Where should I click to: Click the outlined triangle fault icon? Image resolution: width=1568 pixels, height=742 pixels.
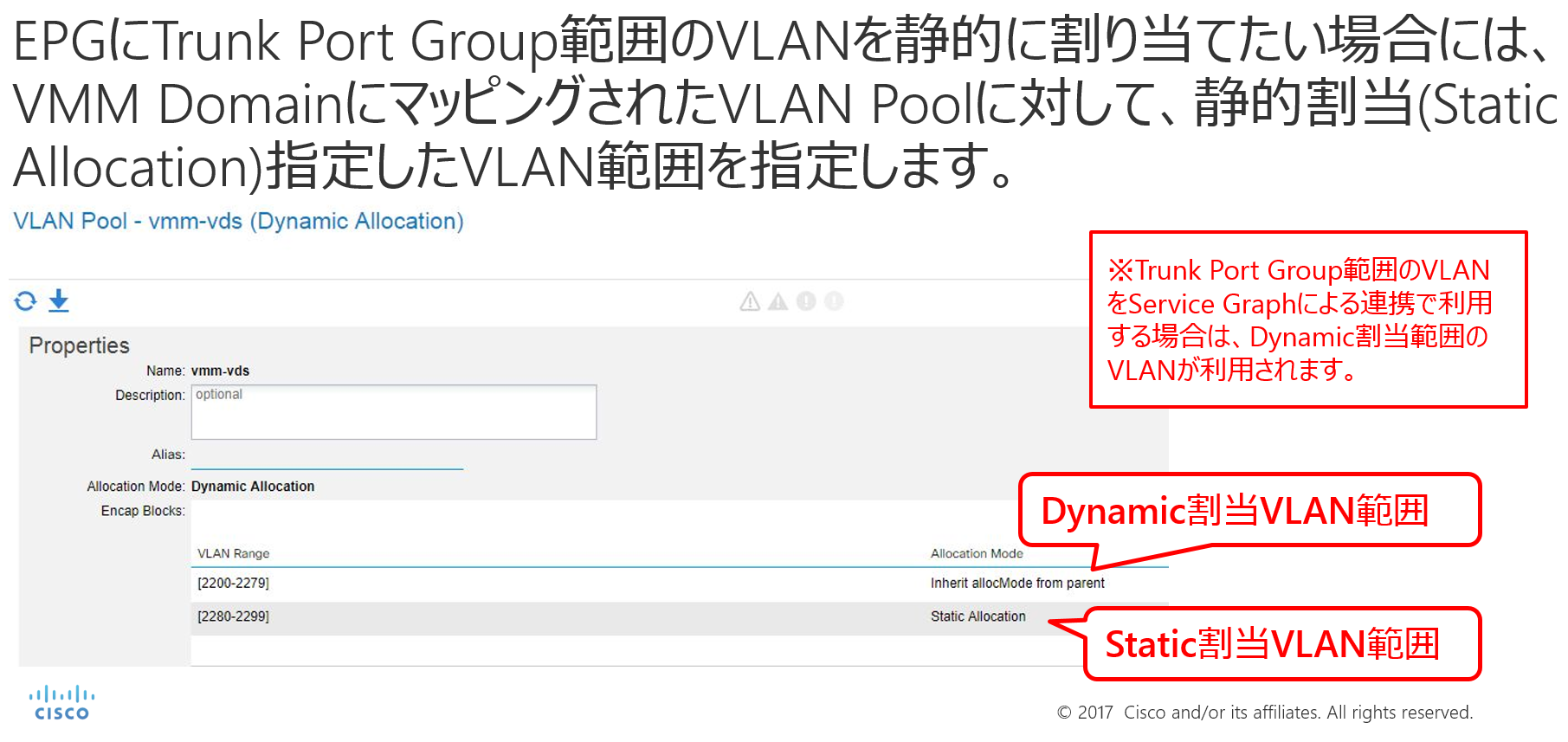point(750,301)
